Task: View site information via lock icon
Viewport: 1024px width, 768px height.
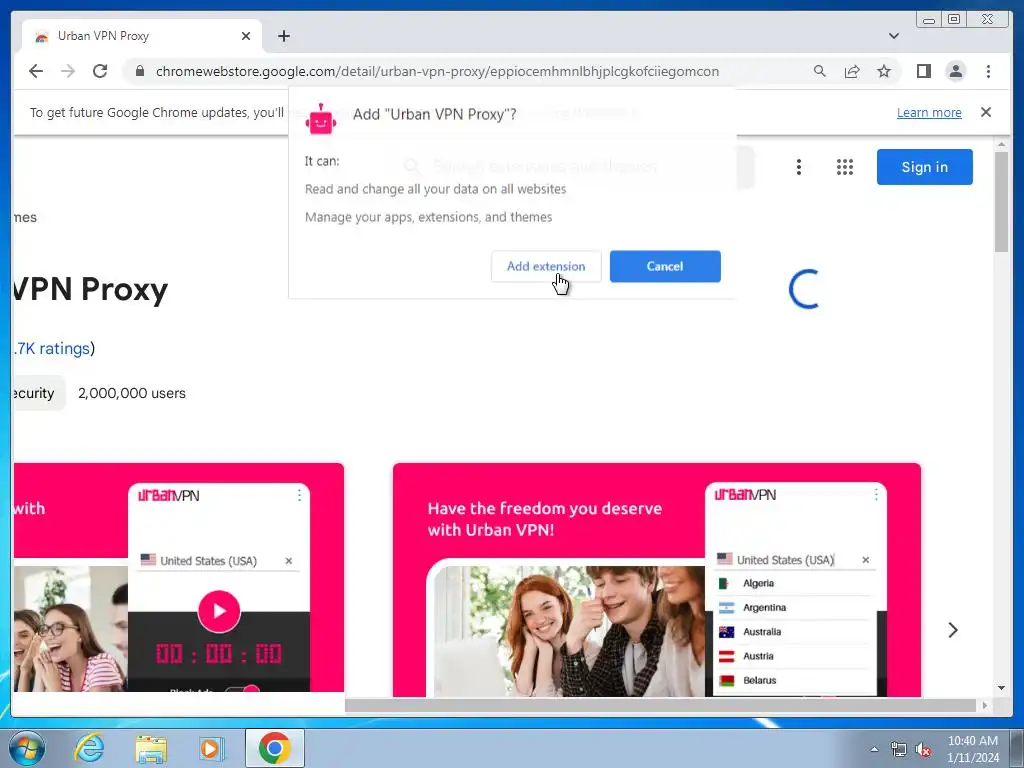Action: click(x=140, y=71)
